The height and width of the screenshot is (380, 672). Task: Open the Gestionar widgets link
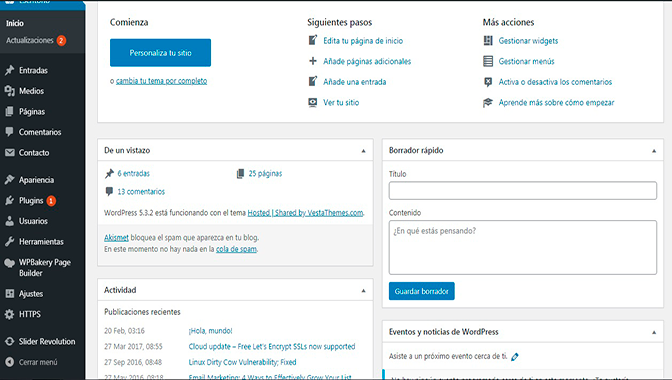click(528, 41)
